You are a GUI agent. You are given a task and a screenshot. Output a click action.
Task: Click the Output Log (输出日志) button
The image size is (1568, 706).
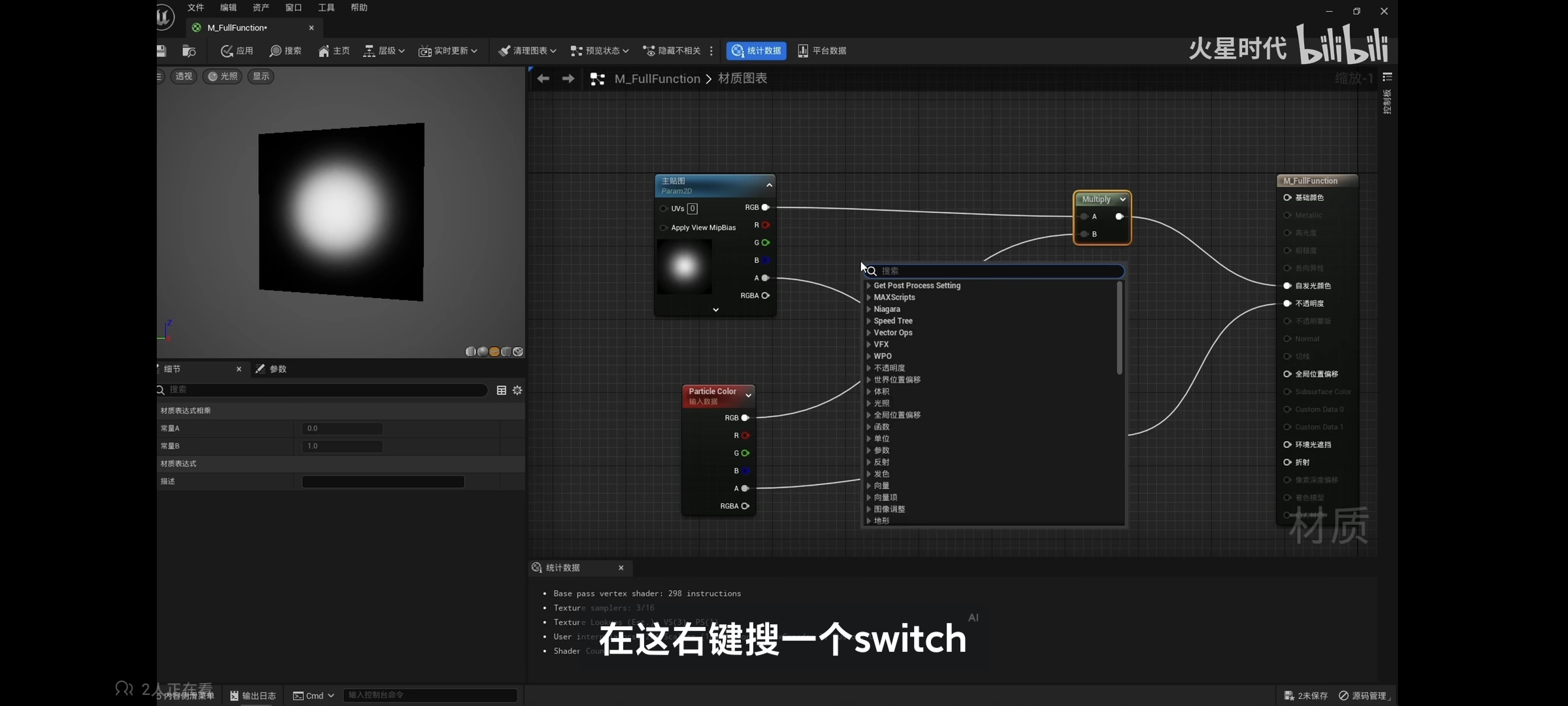[253, 696]
